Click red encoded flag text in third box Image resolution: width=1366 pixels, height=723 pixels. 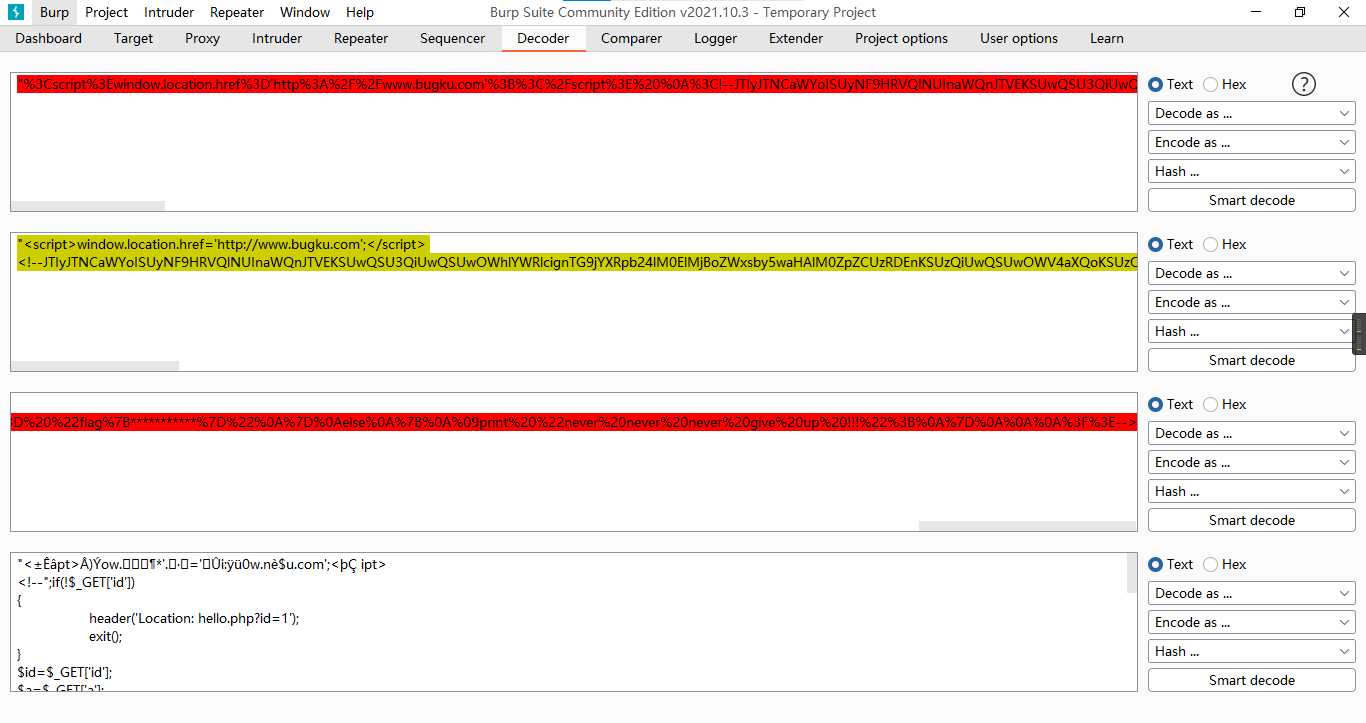click(574, 423)
